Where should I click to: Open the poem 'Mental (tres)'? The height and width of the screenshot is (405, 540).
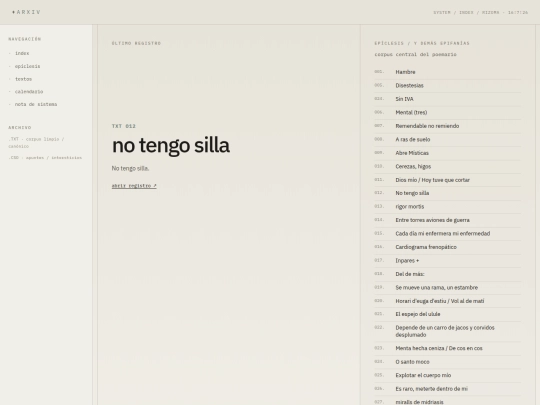[x=448, y=112]
